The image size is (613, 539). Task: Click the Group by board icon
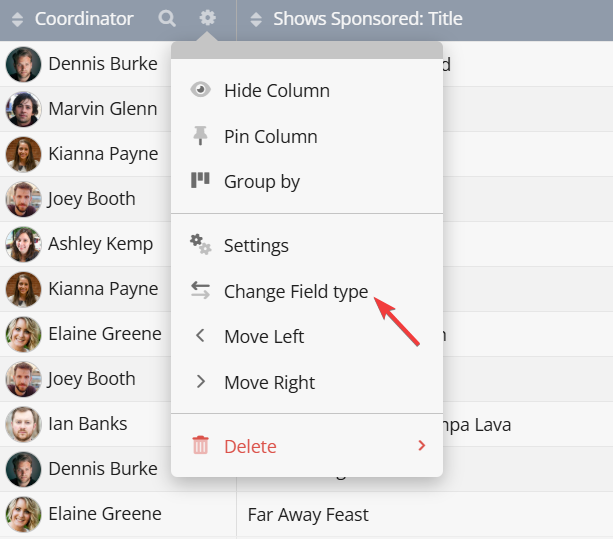[201, 181]
